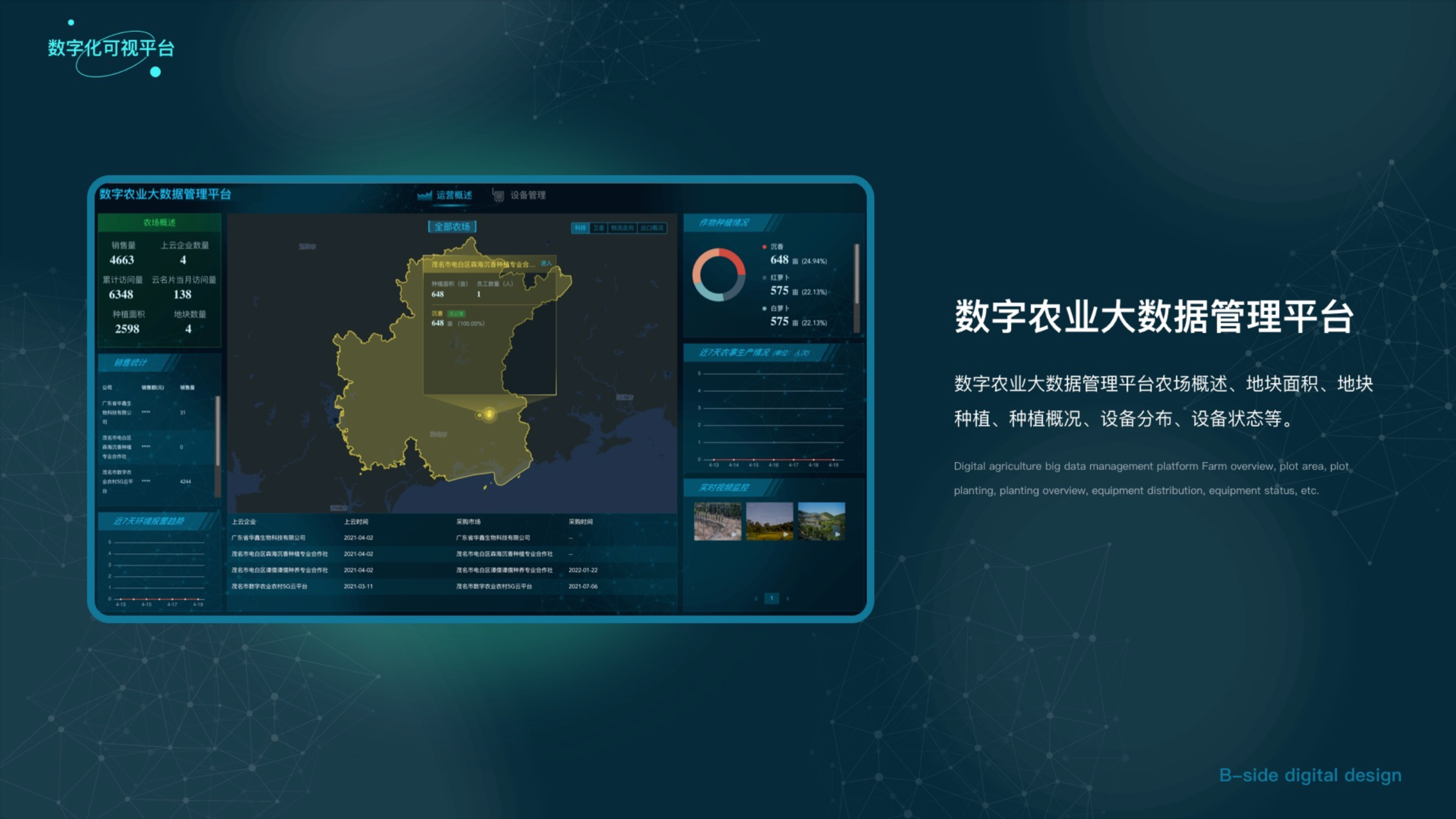
Task: Click the 数字农业大数据管理平台 dashboard title
Action: pos(165,194)
